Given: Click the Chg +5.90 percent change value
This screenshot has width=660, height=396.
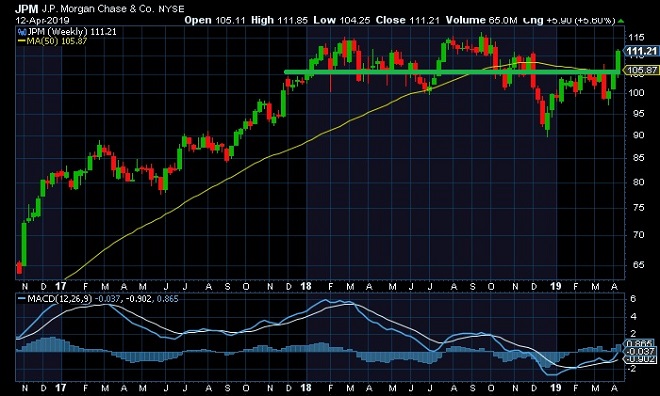Looking at the screenshot, I should point(569,20).
